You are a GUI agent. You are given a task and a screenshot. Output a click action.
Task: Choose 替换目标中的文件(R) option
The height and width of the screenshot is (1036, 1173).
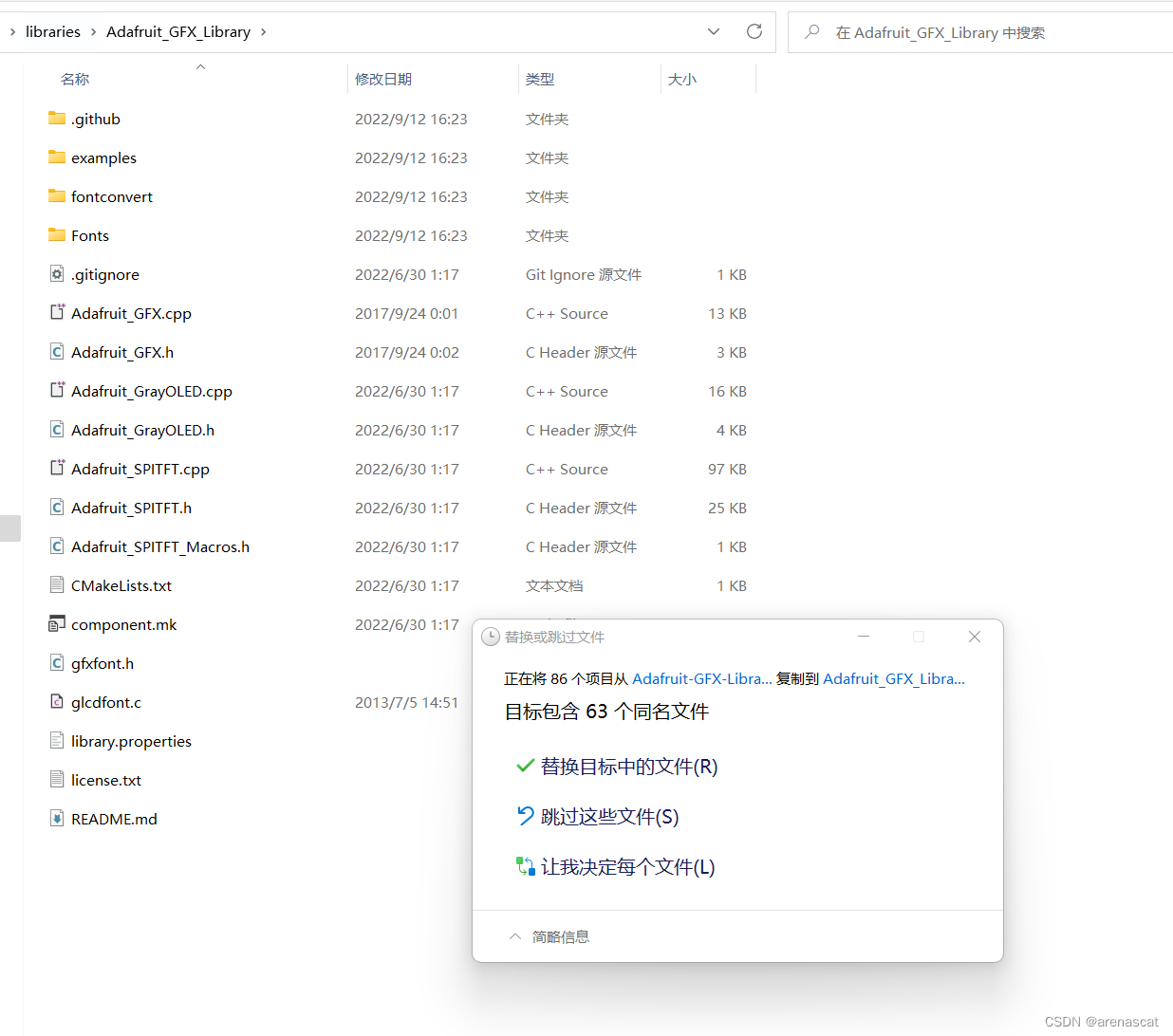tap(617, 766)
